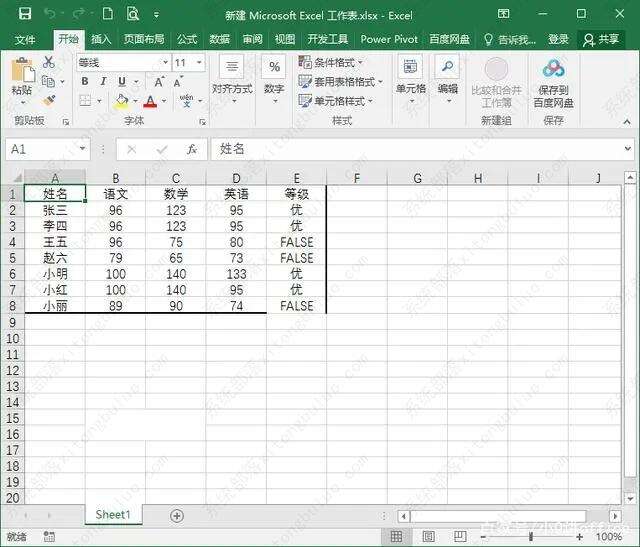
Task: Open Conditional Formatting dropdown
Action: click(337, 62)
